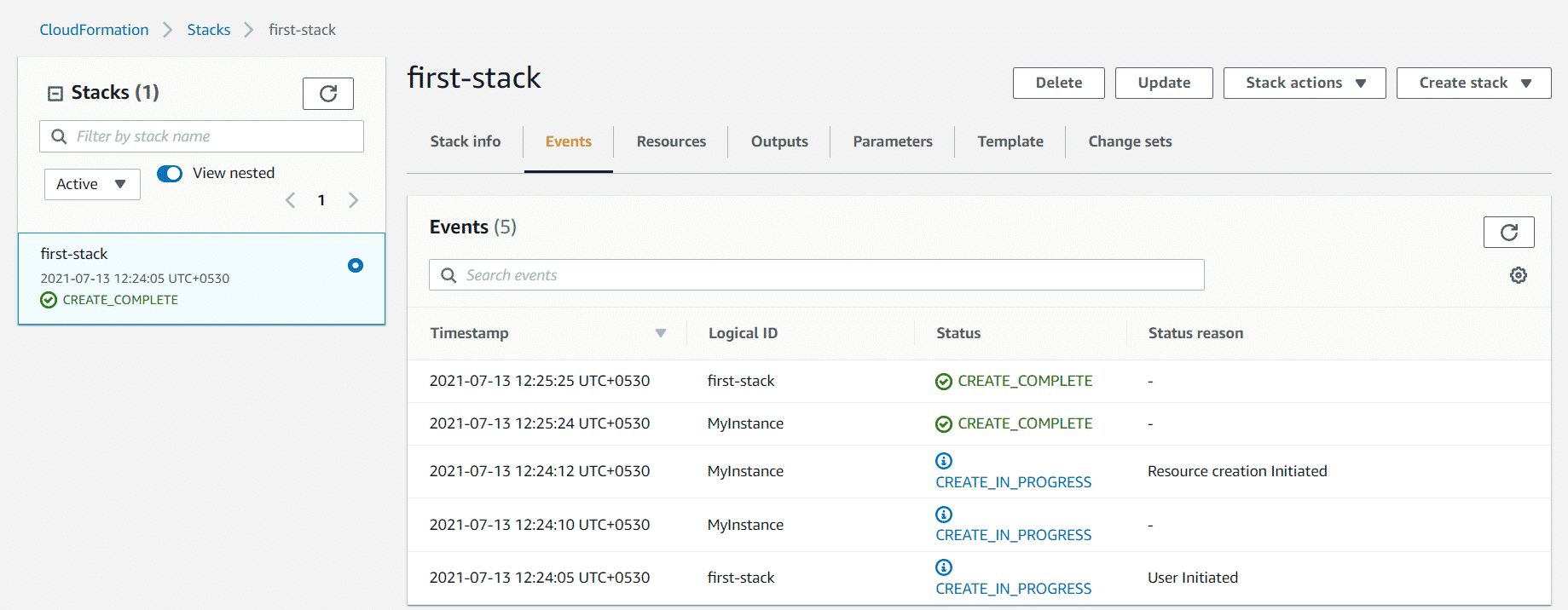Open CloudFormation breadcrumb link
The width and height of the screenshot is (1568, 610).
coord(94,30)
